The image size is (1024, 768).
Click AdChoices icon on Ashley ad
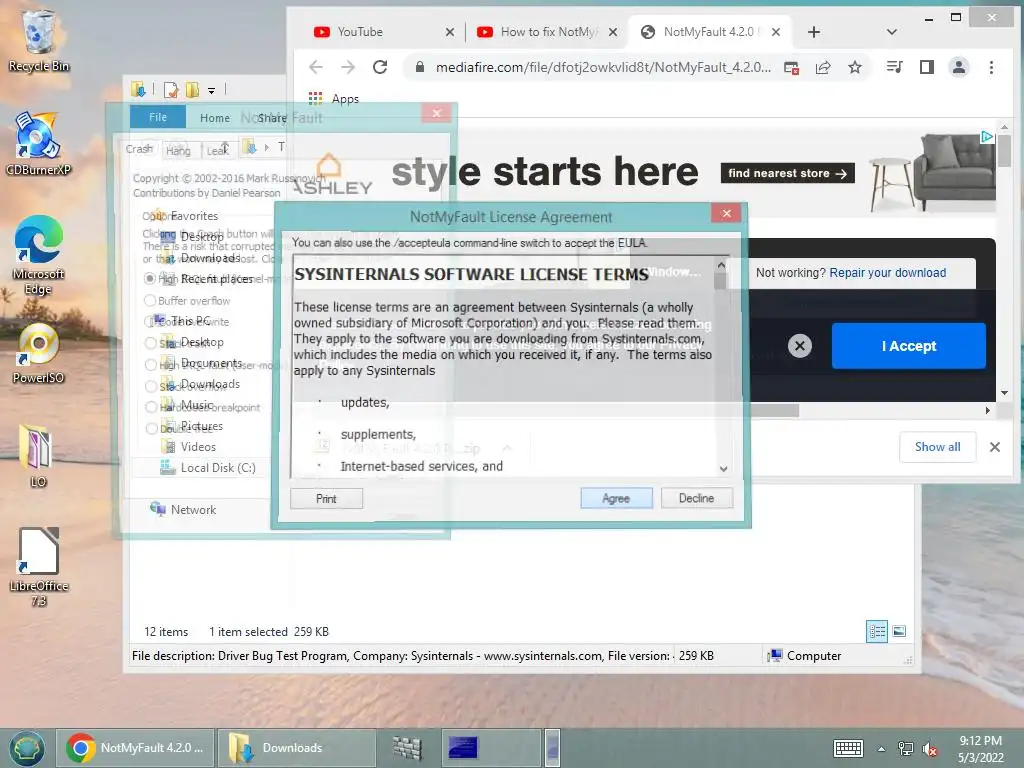pos(987,136)
